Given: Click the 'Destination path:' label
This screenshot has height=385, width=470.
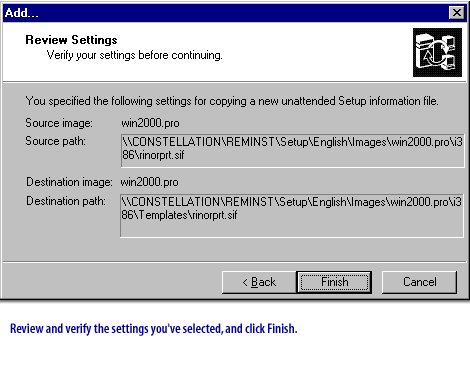Looking at the screenshot, I should click(66, 201).
